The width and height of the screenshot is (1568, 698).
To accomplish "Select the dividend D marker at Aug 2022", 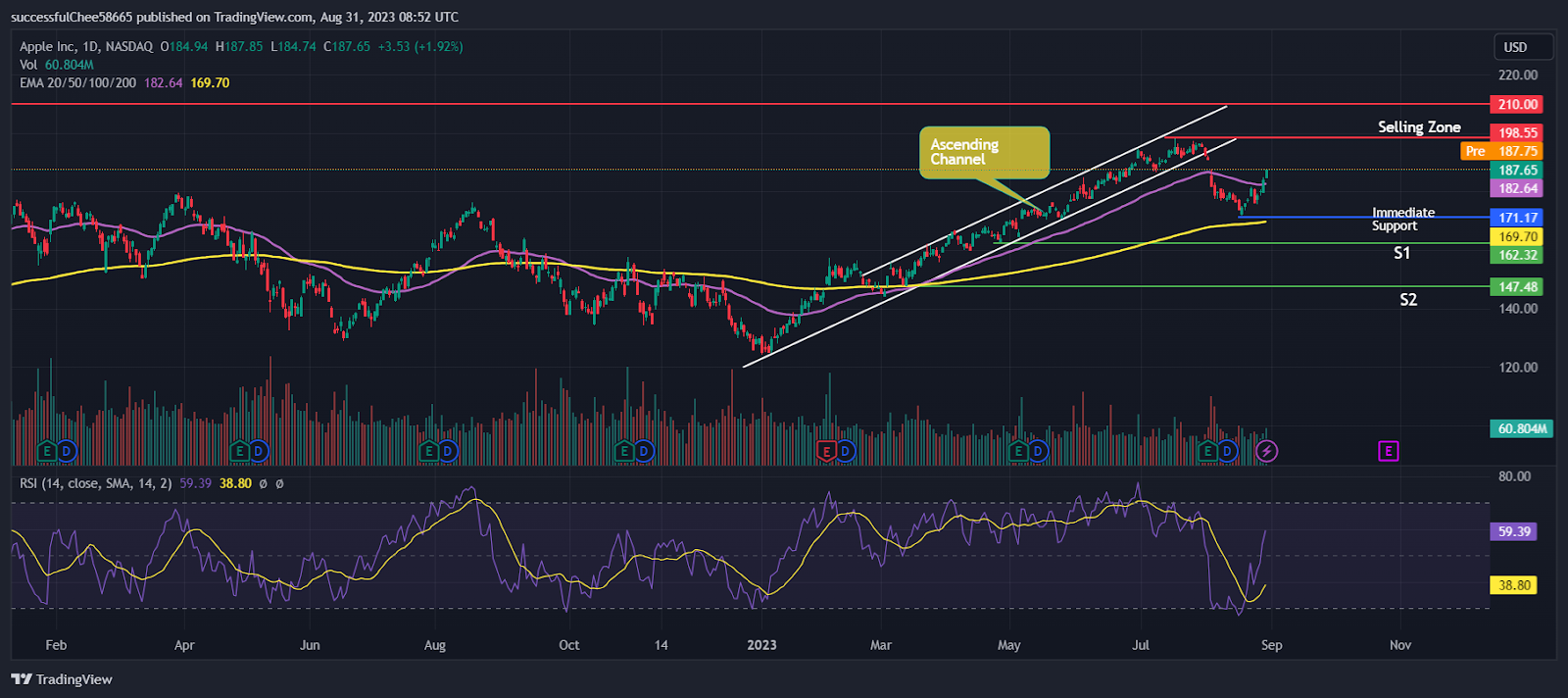I will pos(448,451).
